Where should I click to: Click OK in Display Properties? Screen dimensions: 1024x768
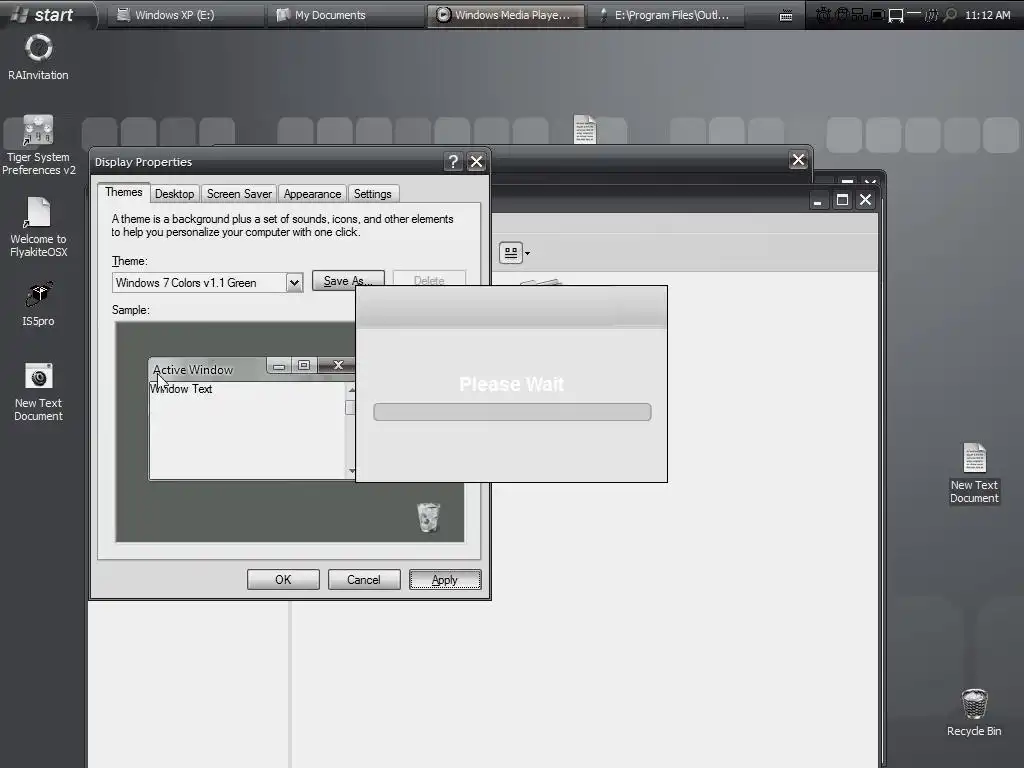click(283, 579)
